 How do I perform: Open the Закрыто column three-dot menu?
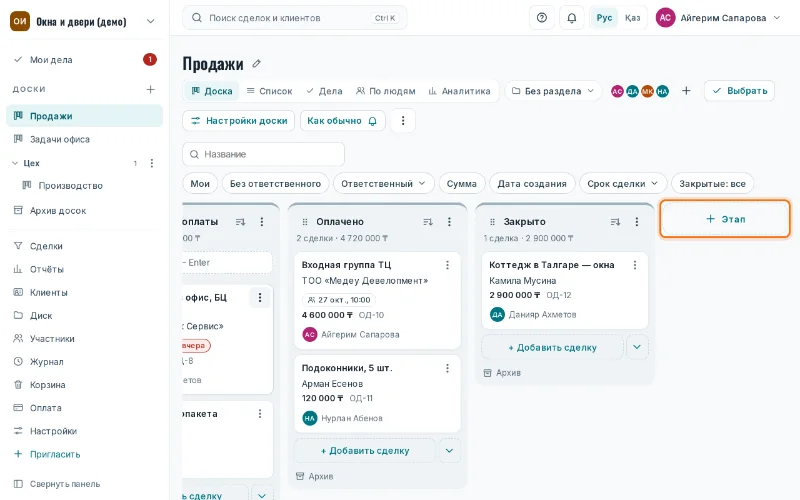637,222
